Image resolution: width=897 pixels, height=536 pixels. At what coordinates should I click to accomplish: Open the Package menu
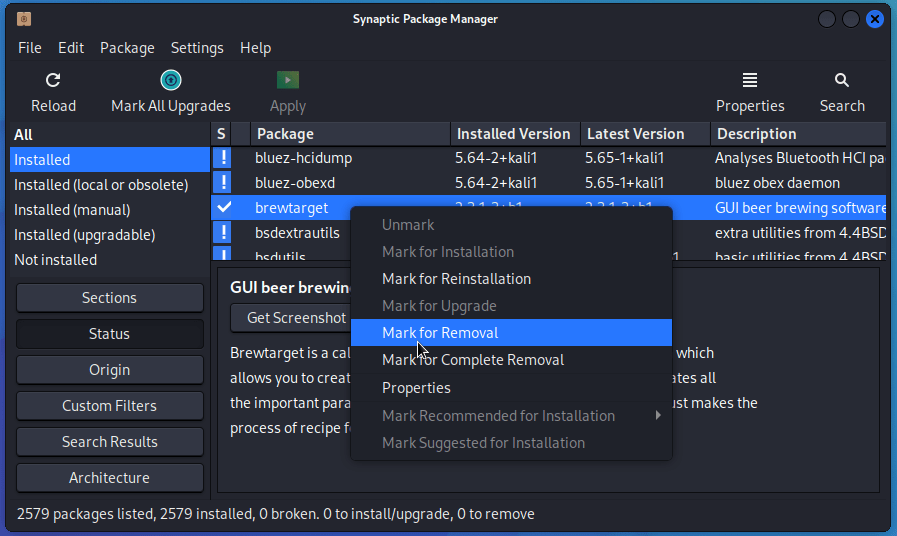pyautogui.click(x=127, y=48)
